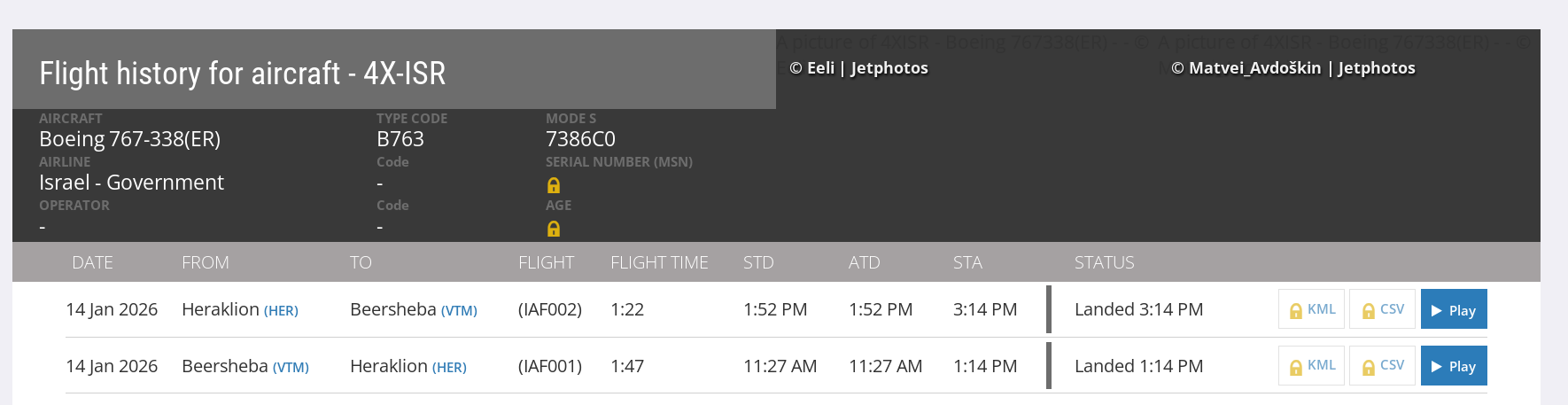Viewport: 1568px width, 405px height.
Task: Download KML for the IAF002 flight
Action: pos(1311,309)
